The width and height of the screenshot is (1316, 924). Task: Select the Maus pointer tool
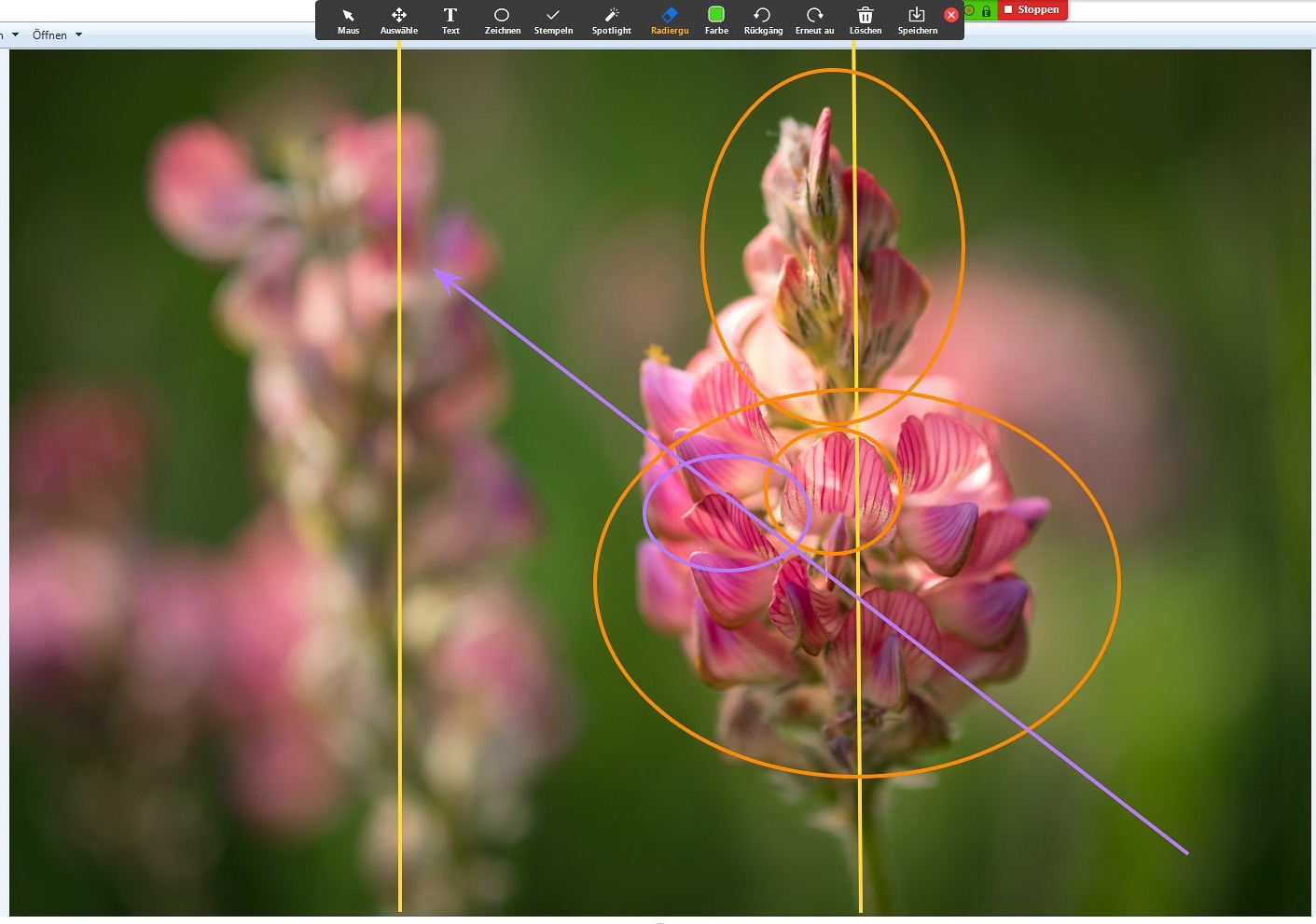coord(348,21)
